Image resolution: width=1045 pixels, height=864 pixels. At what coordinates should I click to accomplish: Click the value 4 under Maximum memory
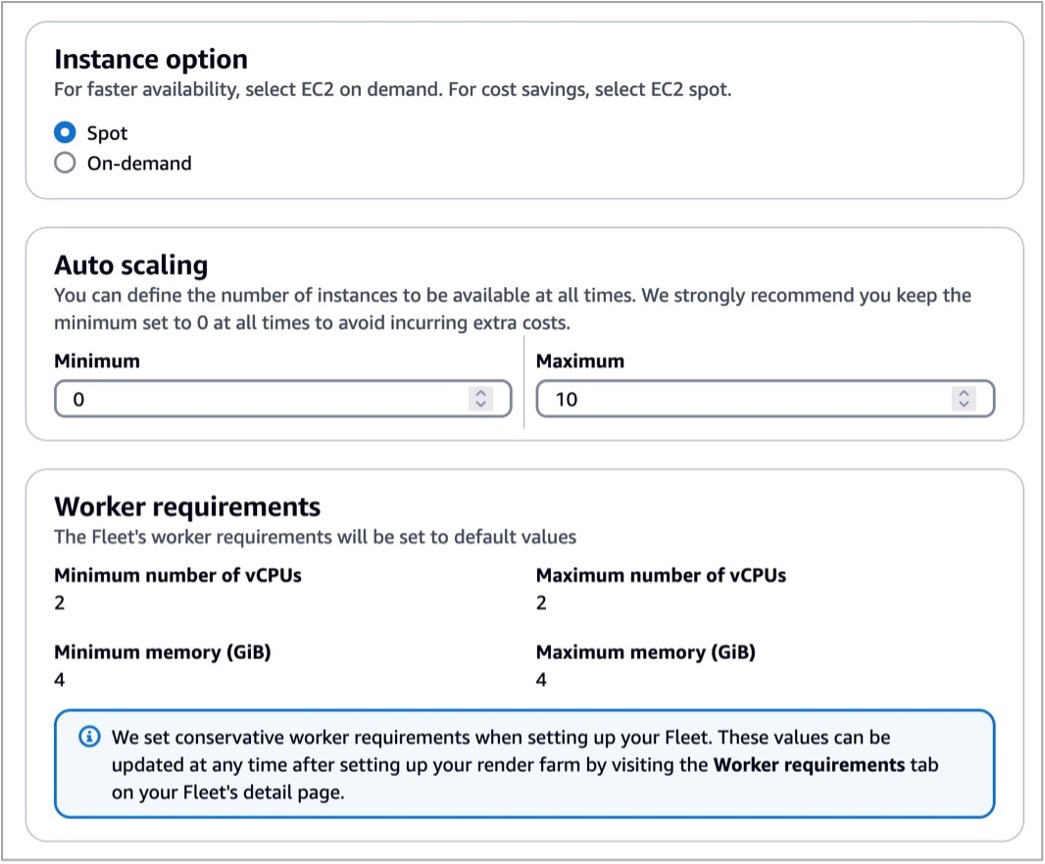pos(541,680)
